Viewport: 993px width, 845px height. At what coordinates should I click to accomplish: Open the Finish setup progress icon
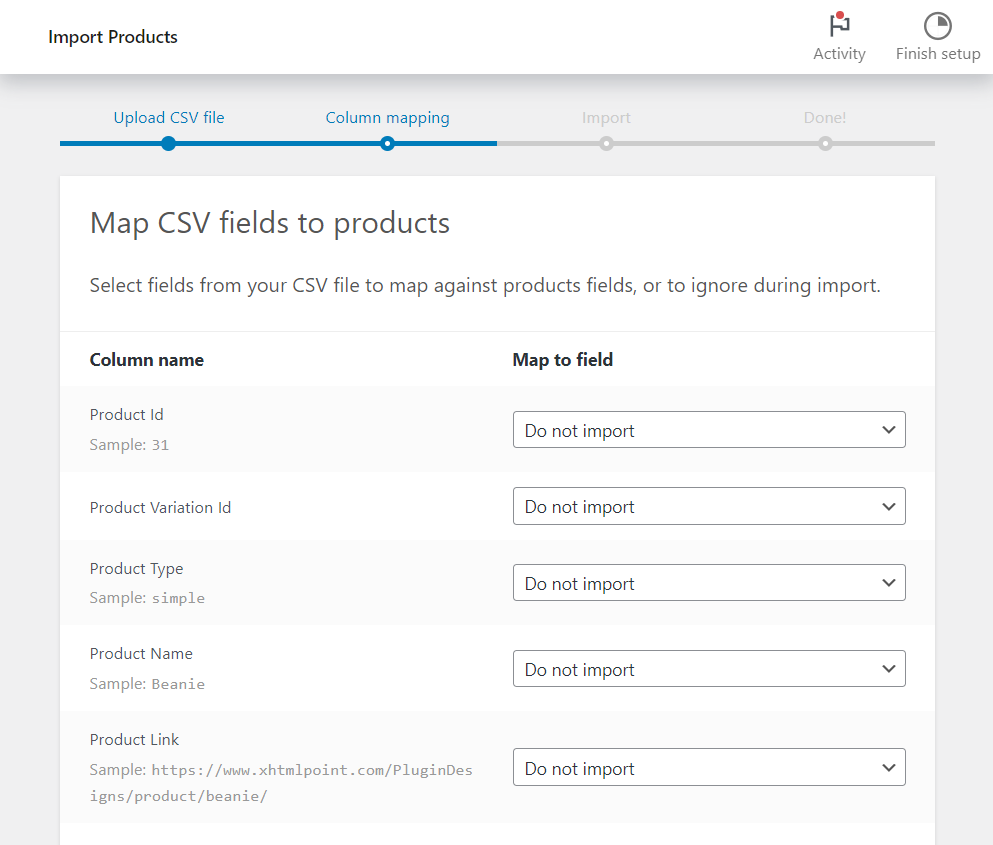(937, 26)
